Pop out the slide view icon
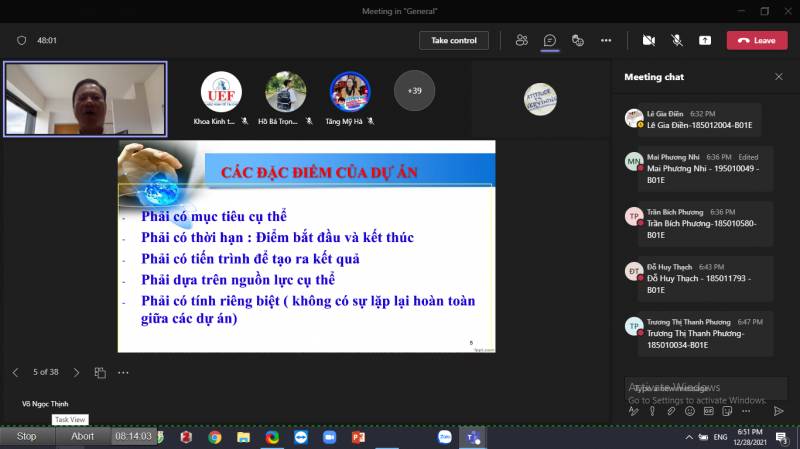Viewport: 800px width, 449px height. 100,373
